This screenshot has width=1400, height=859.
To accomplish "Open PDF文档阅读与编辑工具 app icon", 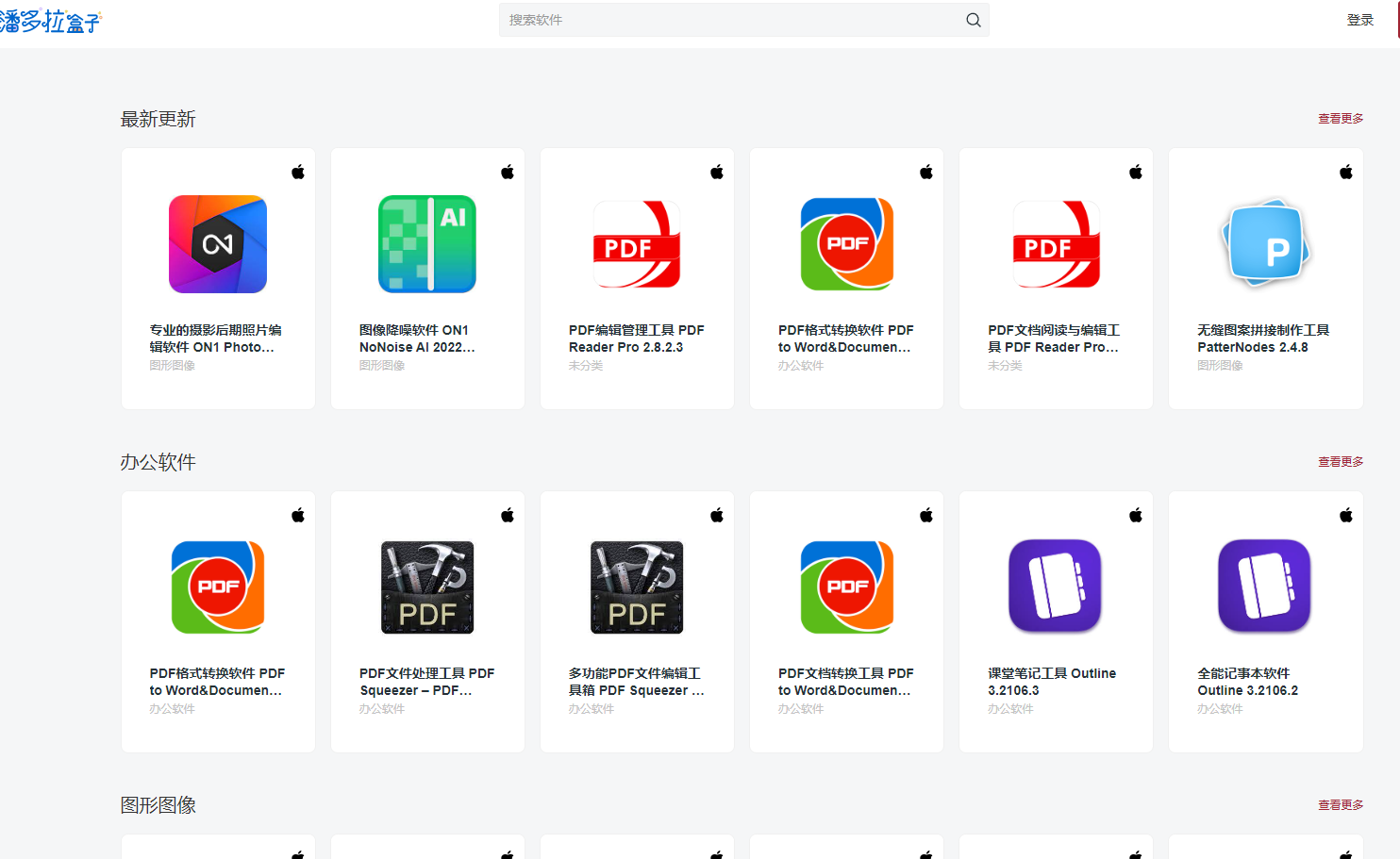I will [x=1056, y=244].
